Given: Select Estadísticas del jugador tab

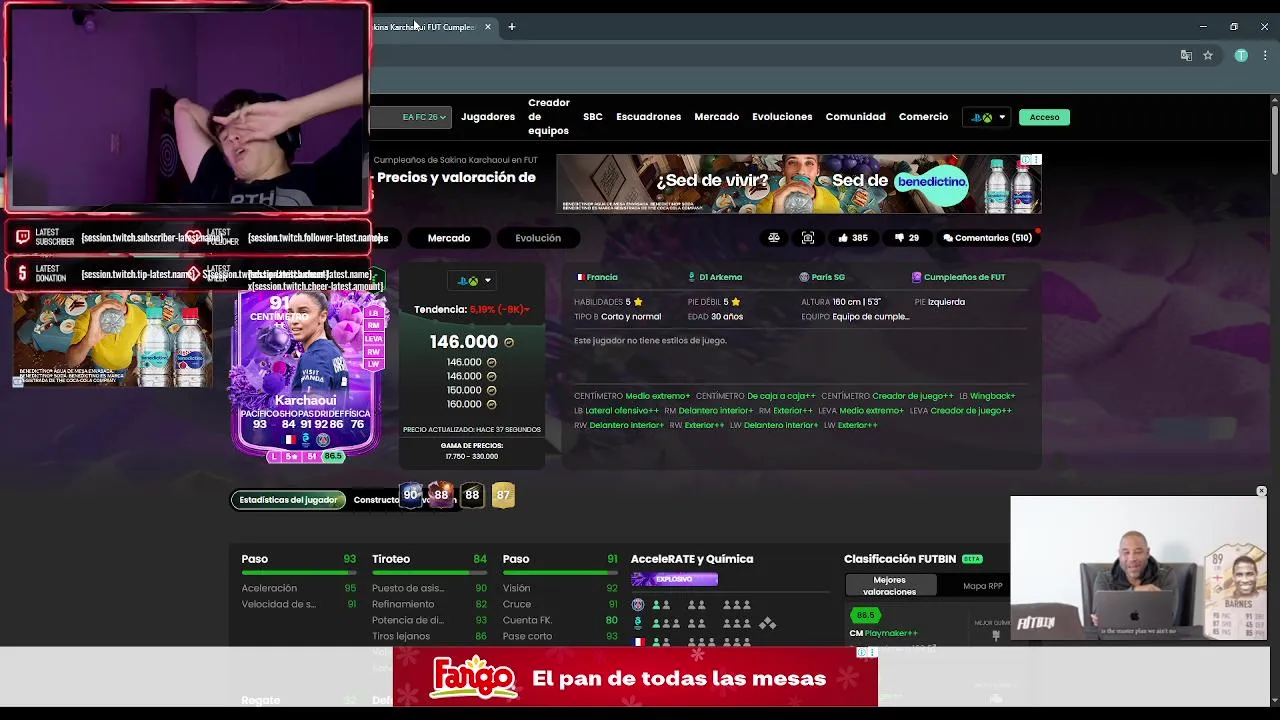Looking at the screenshot, I should [288, 500].
